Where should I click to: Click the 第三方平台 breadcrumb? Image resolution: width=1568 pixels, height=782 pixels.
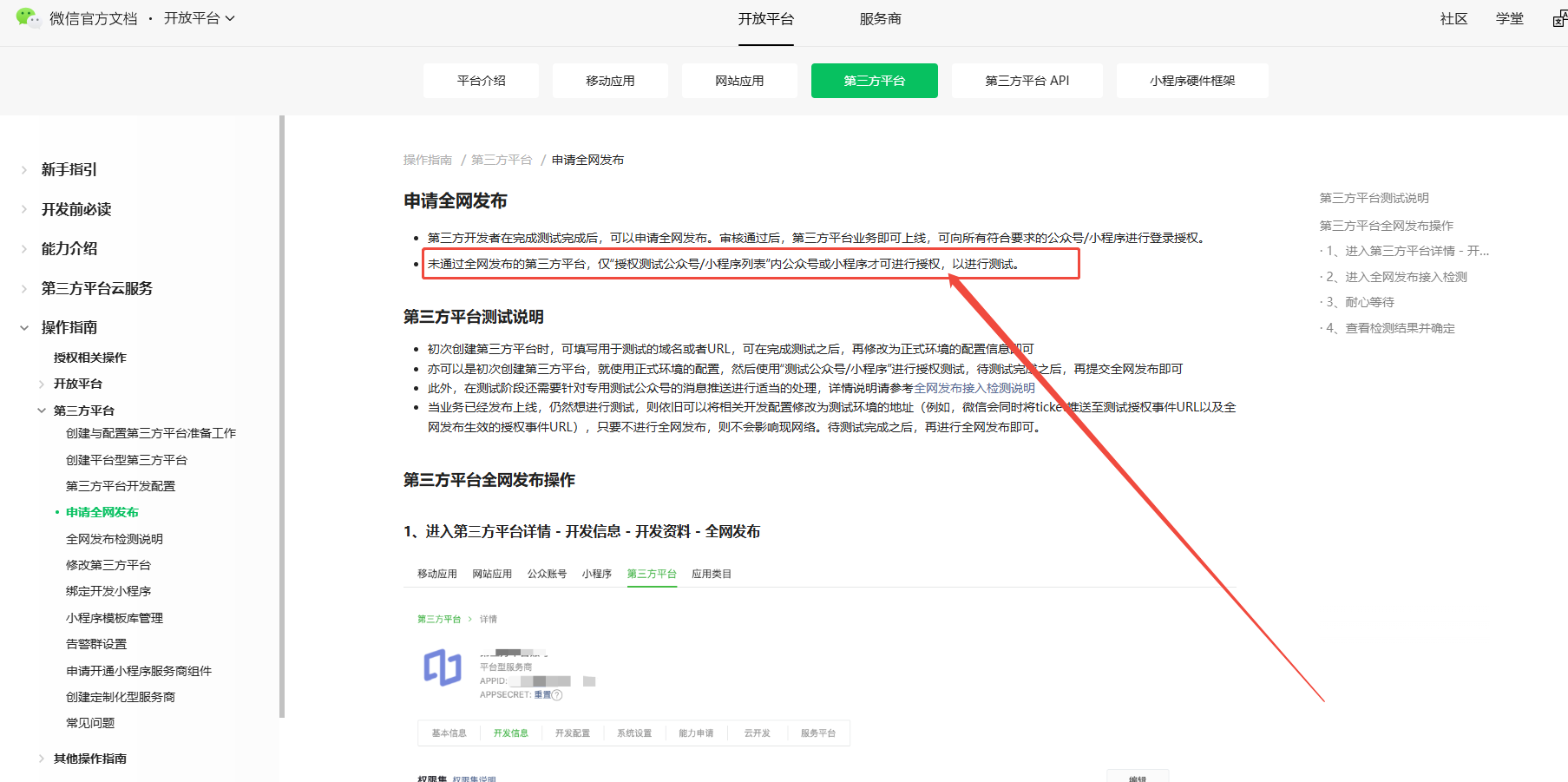pyautogui.click(x=502, y=160)
